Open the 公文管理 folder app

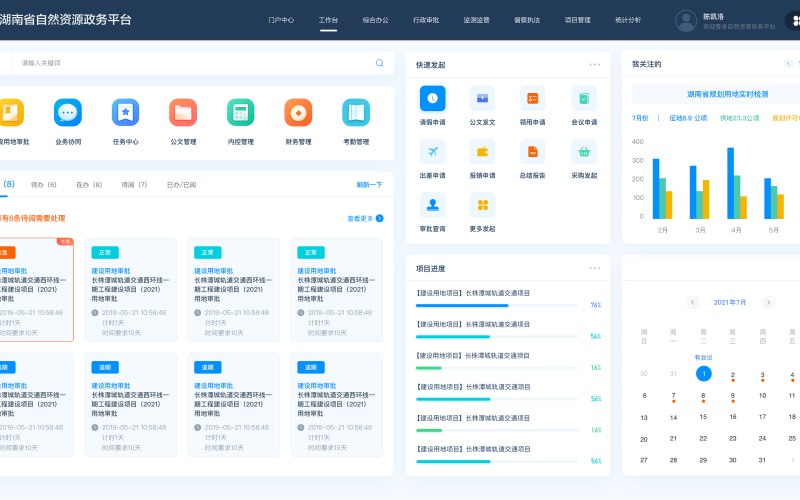183,112
